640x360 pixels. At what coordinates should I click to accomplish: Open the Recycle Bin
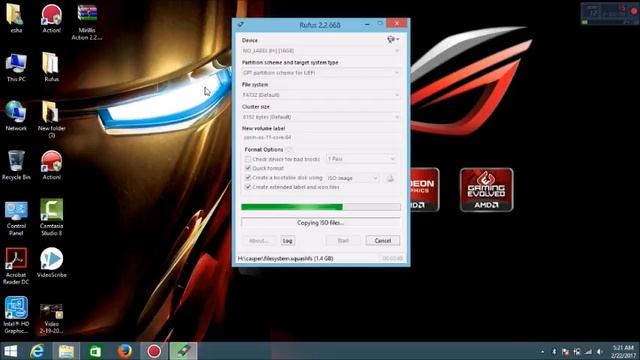point(16,165)
